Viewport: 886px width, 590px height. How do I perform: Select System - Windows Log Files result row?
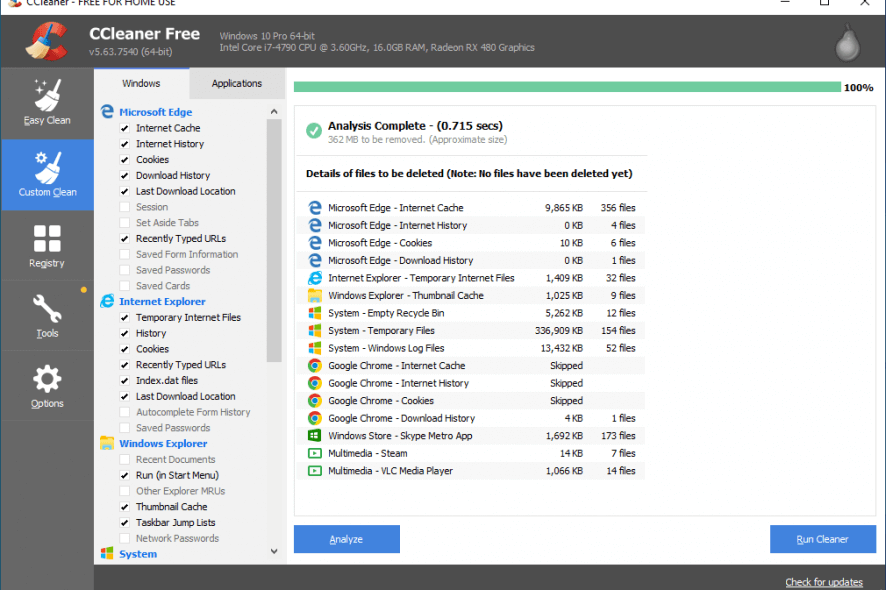point(470,348)
